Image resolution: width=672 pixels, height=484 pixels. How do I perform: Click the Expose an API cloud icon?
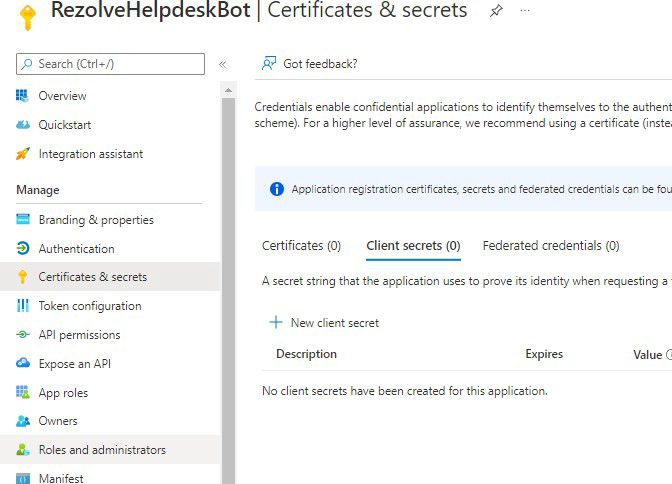[x=23, y=363]
